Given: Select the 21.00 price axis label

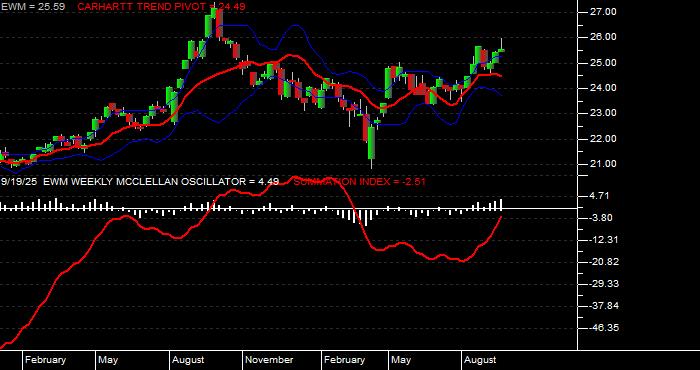Looking at the screenshot, I should [604, 164].
